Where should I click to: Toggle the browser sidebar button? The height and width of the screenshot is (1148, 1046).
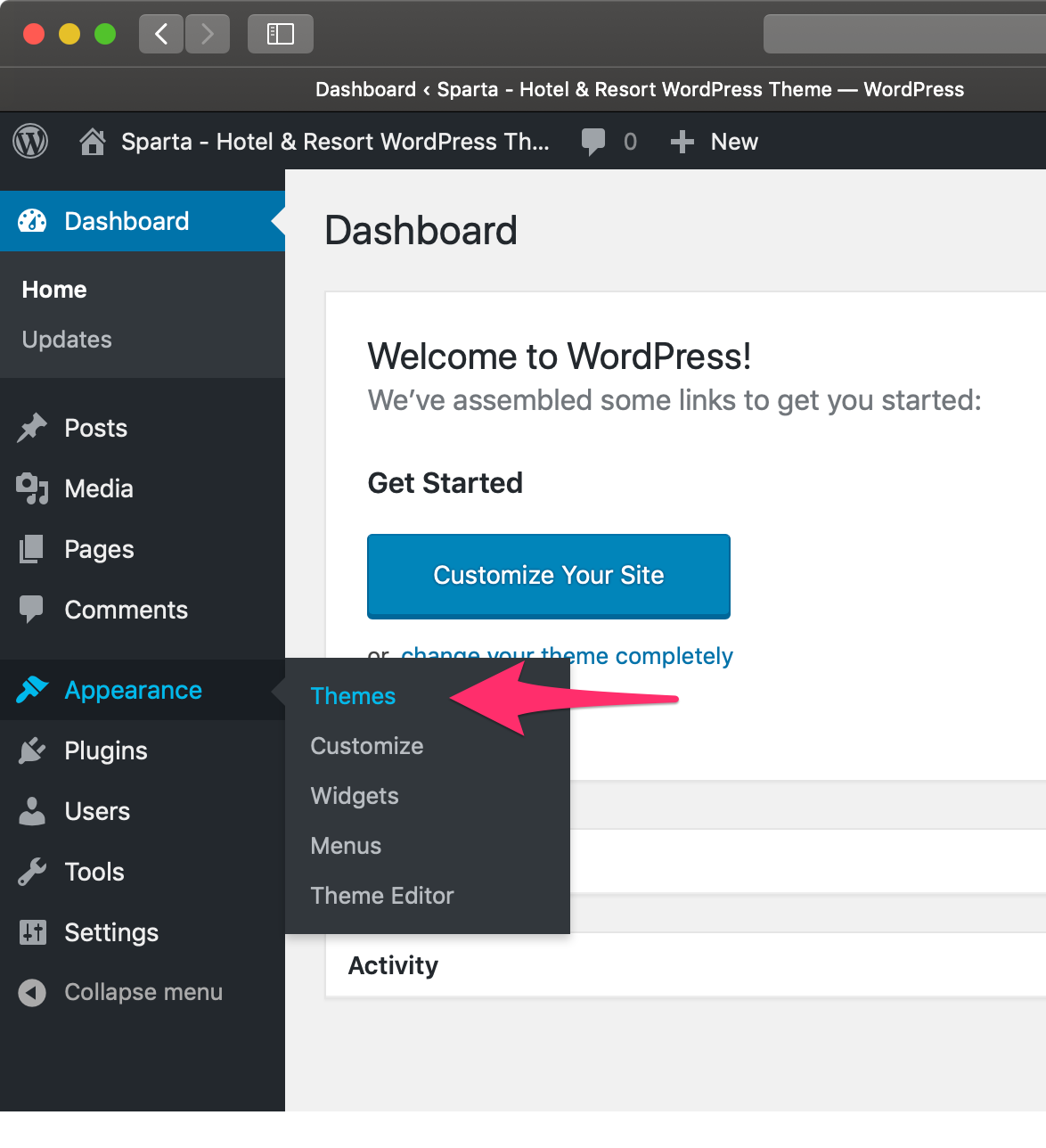280,34
